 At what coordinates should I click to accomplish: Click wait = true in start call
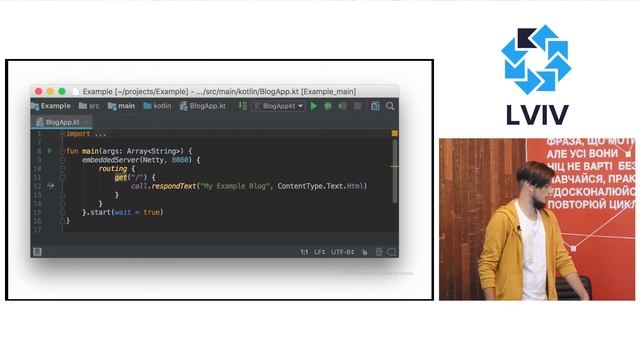pos(137,212)
